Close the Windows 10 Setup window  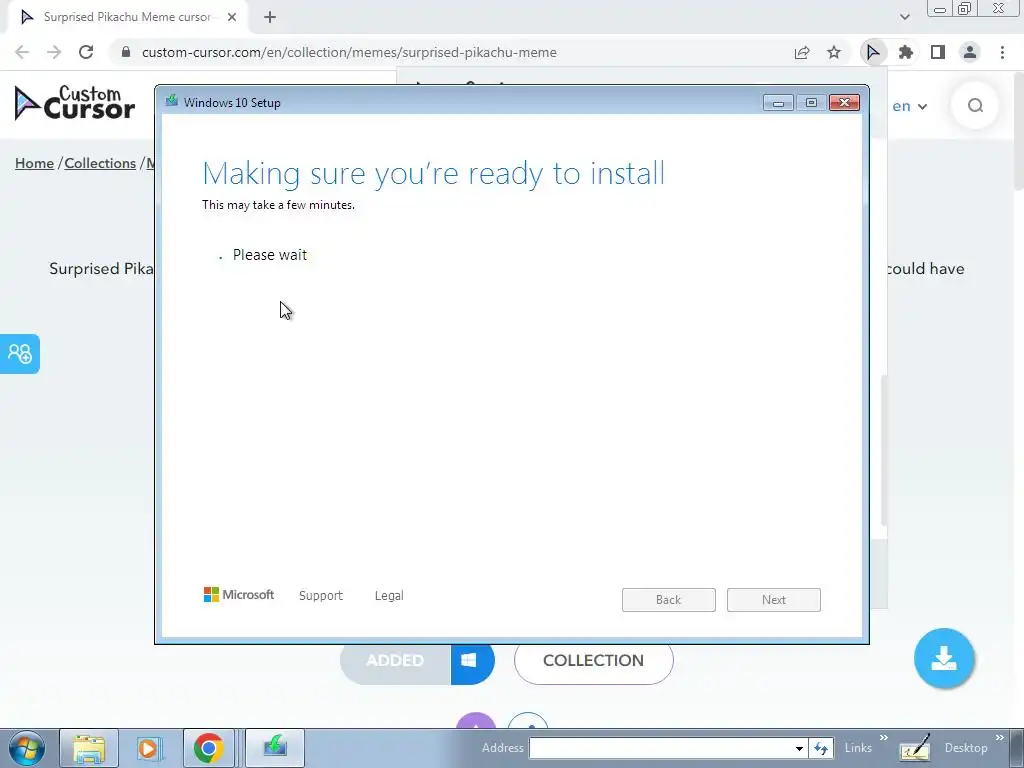coord(844,103)
